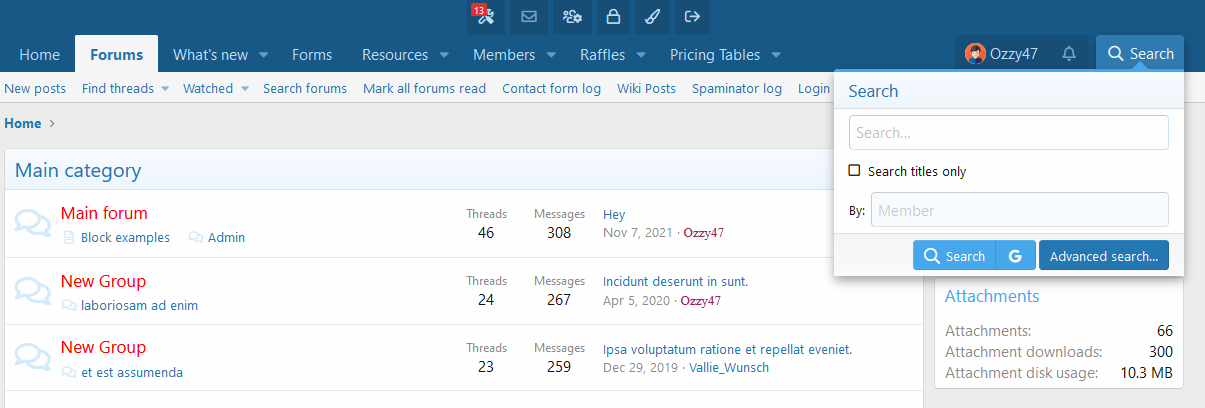
Task: Open the Main forum link
Action: (x=104, y=213)
